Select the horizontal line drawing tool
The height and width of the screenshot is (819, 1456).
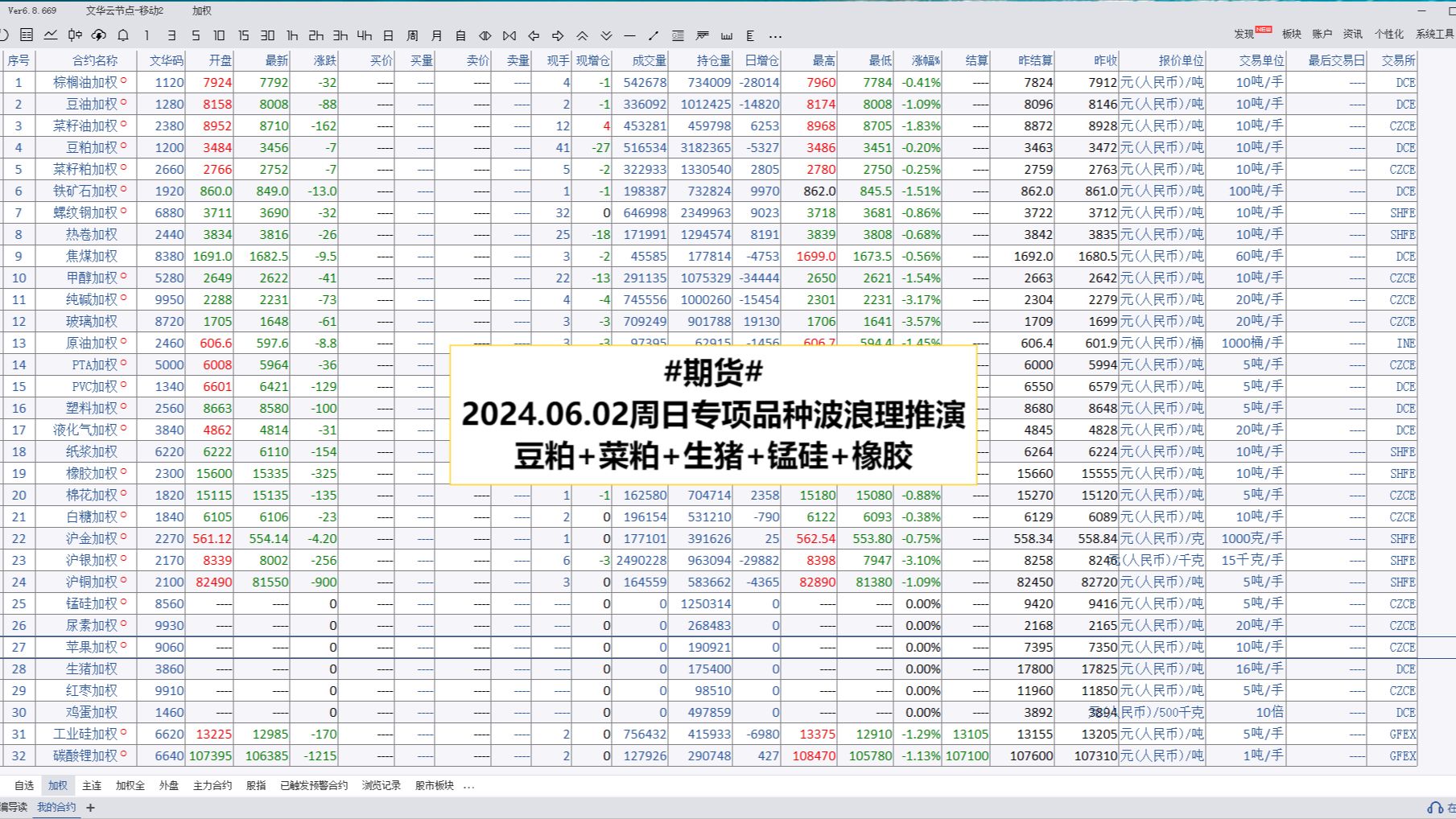(629, 35)
